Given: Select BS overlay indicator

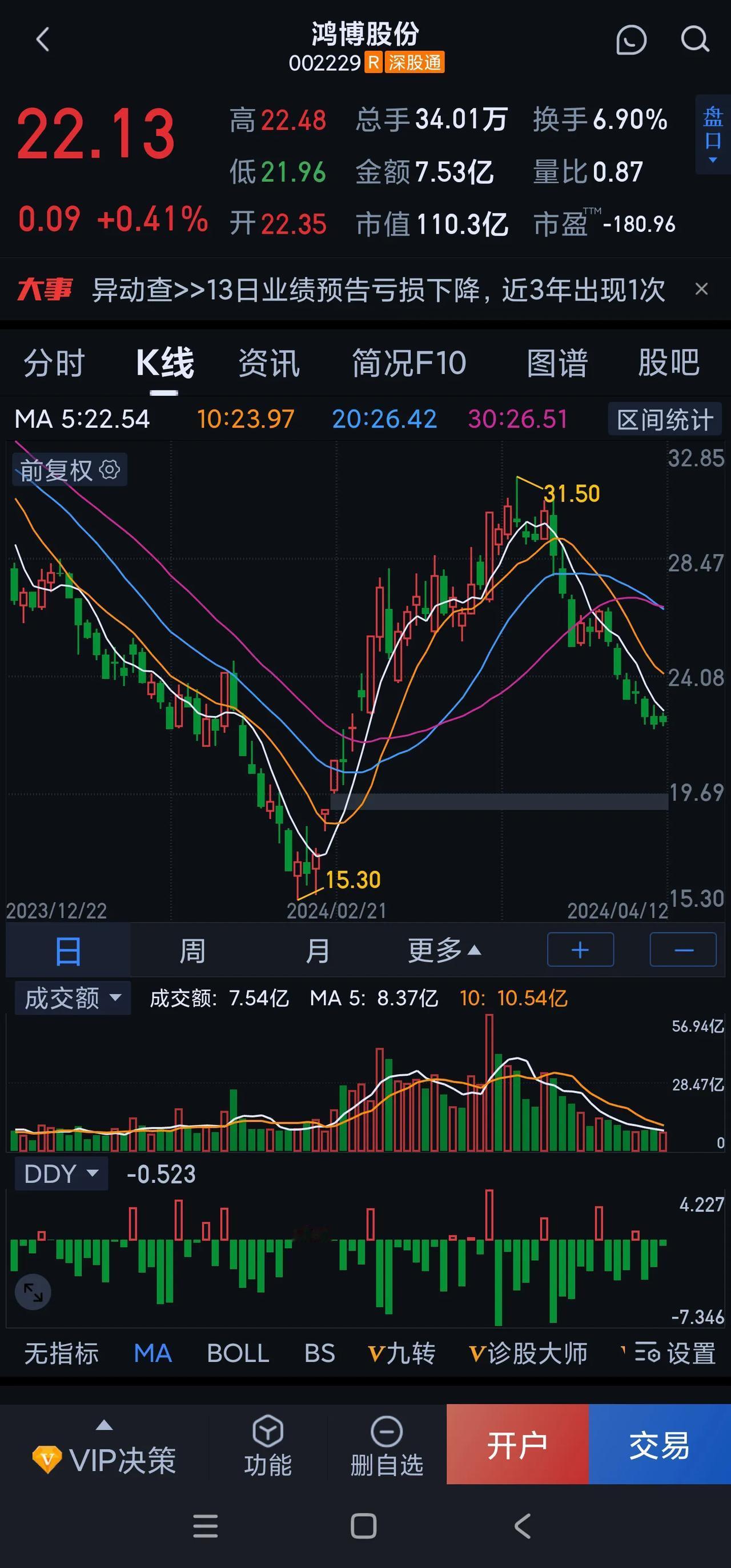Looking at the screenshot, I should coord(320,1354).
